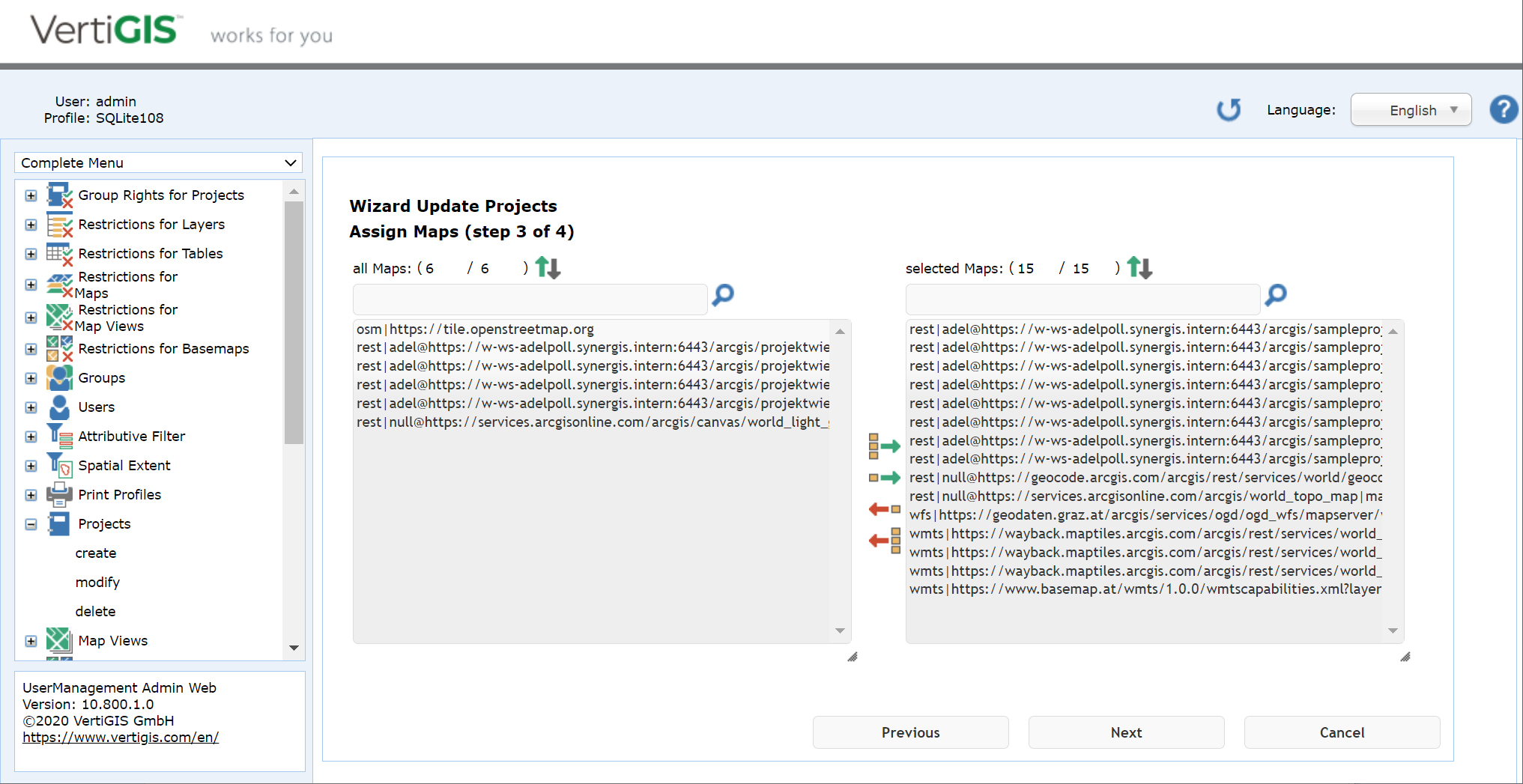Viewport: 1523px width, 784px height.
Task: Open the Language selection dropdown
Action: tap(1411, 109)
